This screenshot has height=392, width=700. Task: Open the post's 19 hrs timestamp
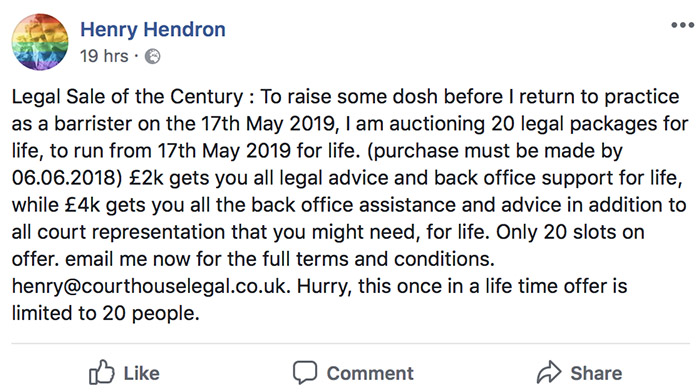pos(104,56)
